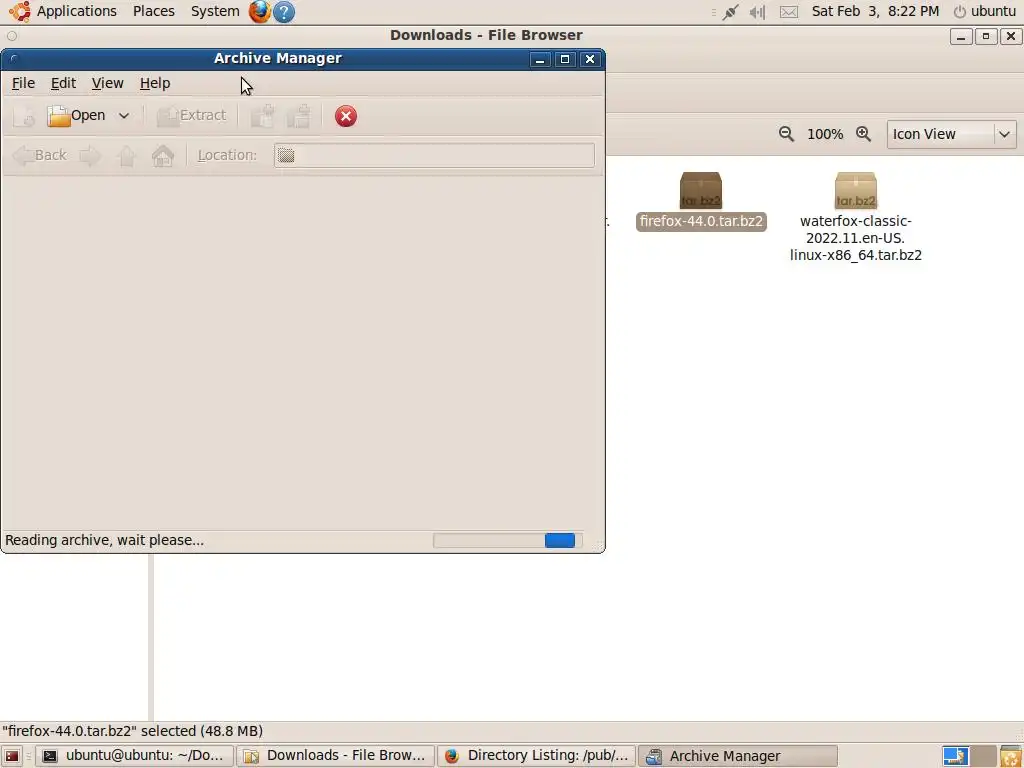Expand the Open recent archives dropdown arrow
Image resolution: width=1024 pixels, height=768 pixels.
click(x=123, y=116)
